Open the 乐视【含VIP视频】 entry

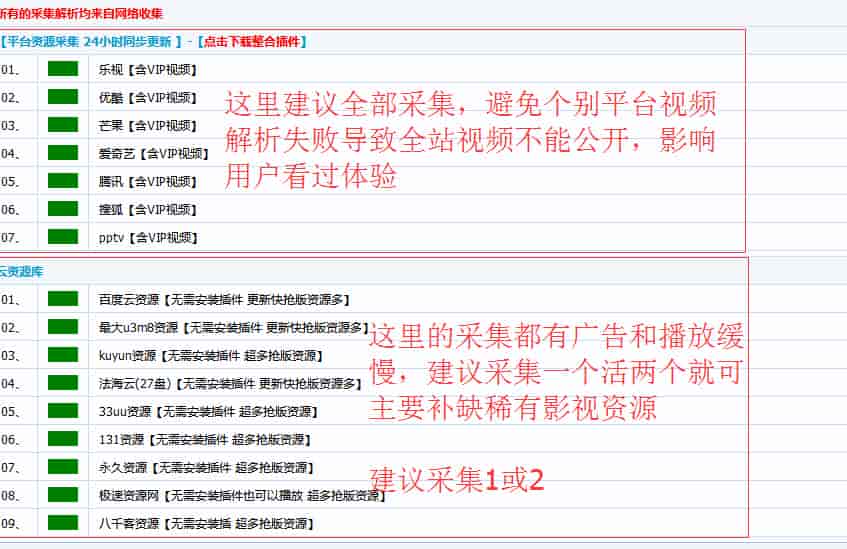pos(148,70)
